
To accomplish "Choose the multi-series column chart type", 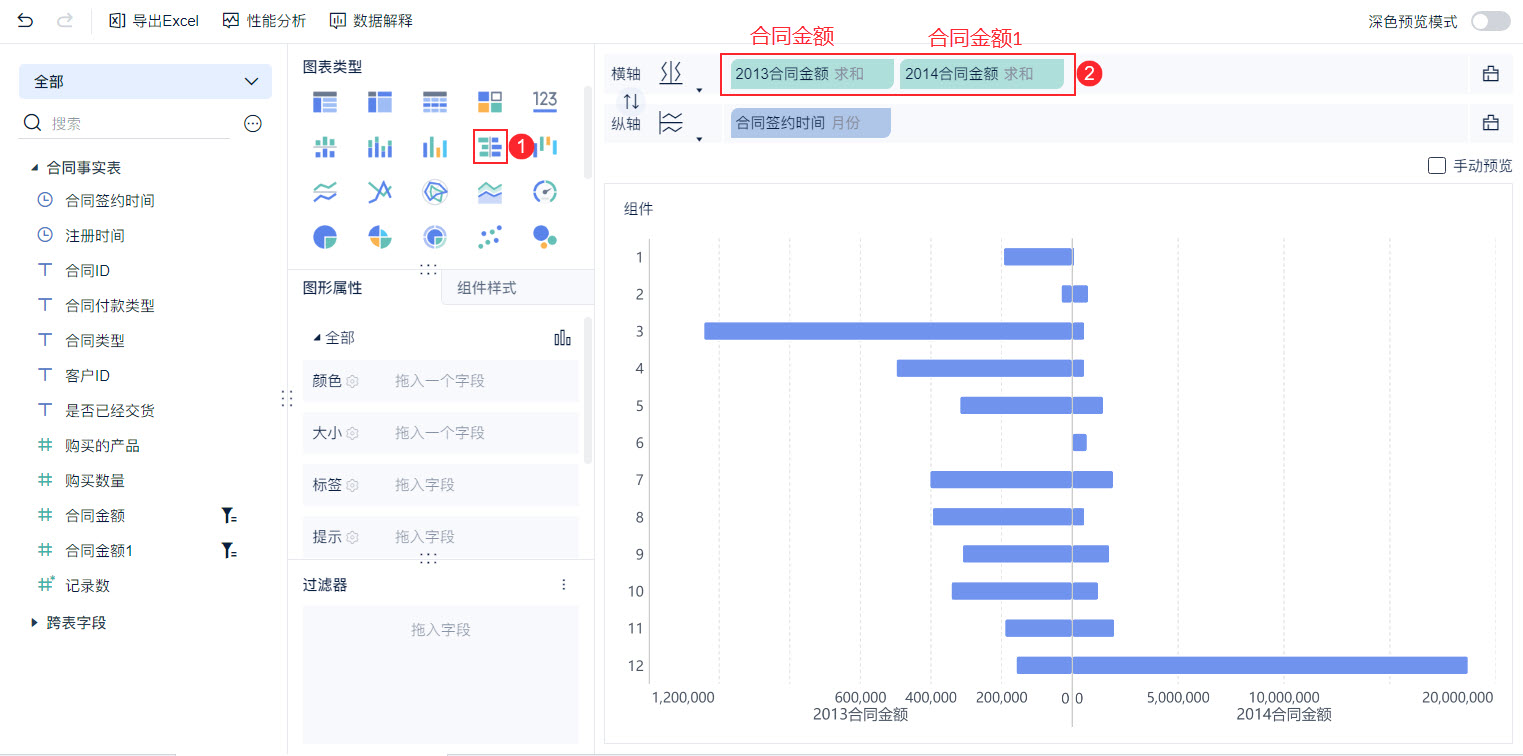I will 435,147.
